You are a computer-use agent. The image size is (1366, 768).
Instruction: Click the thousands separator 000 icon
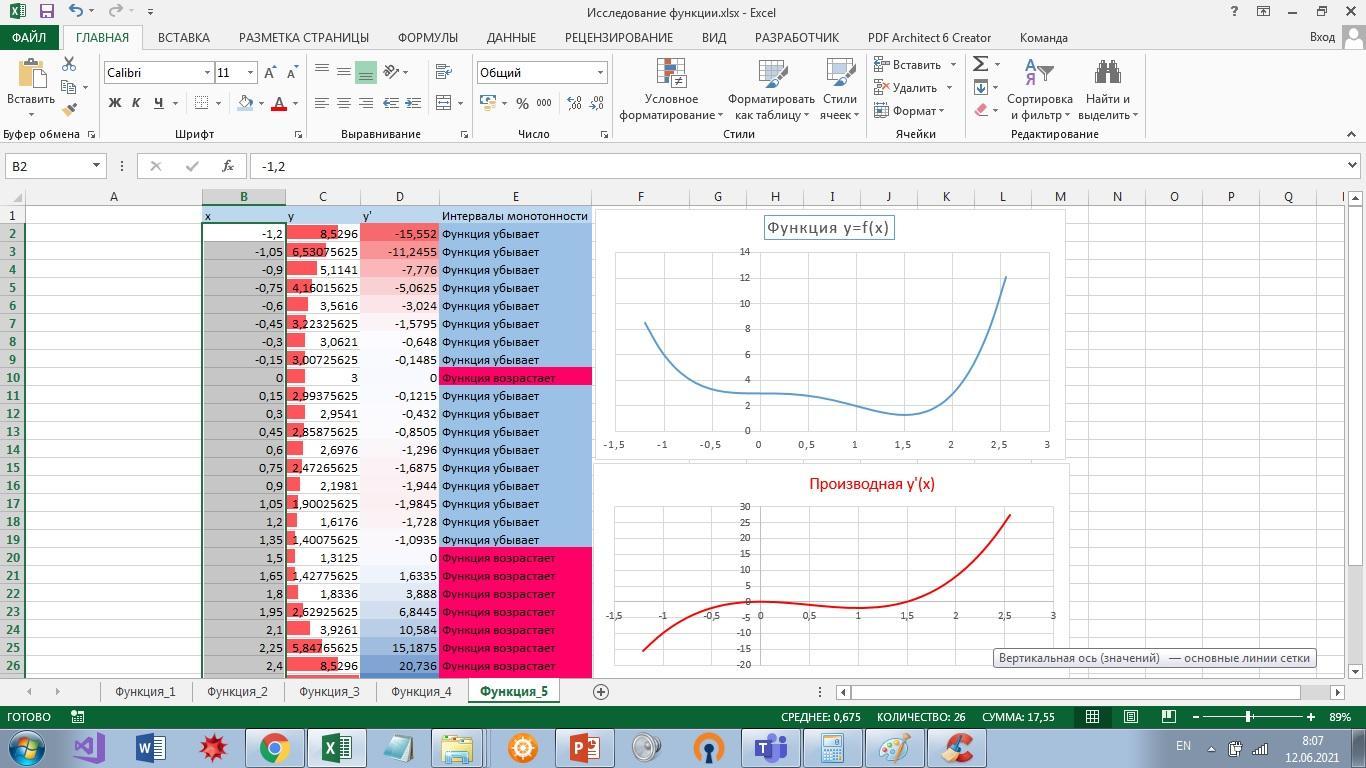(x=544, y=103)
